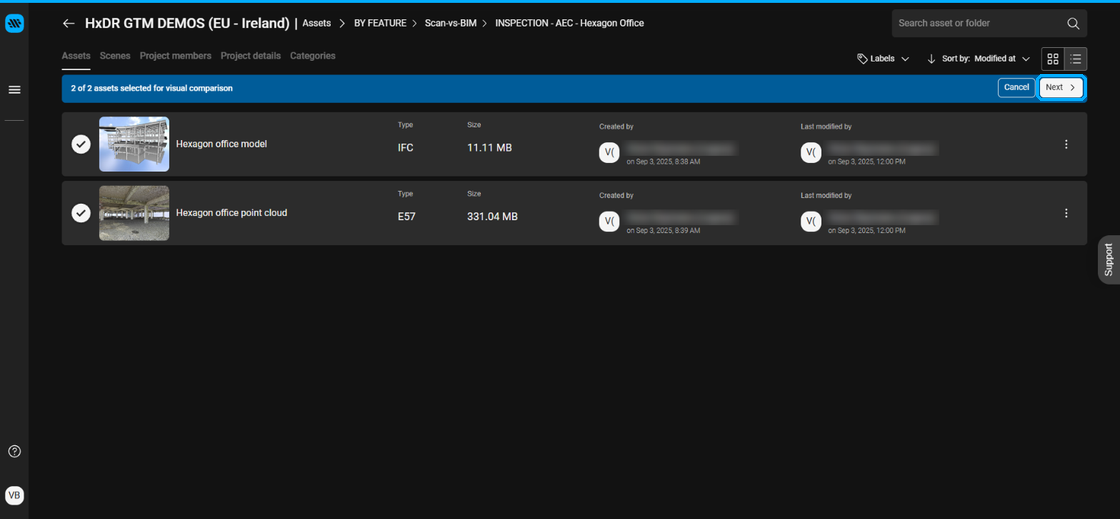Open options menu for Hexagon office model
Viewport: 1120px width, 519px height.
coord(1066,144)
